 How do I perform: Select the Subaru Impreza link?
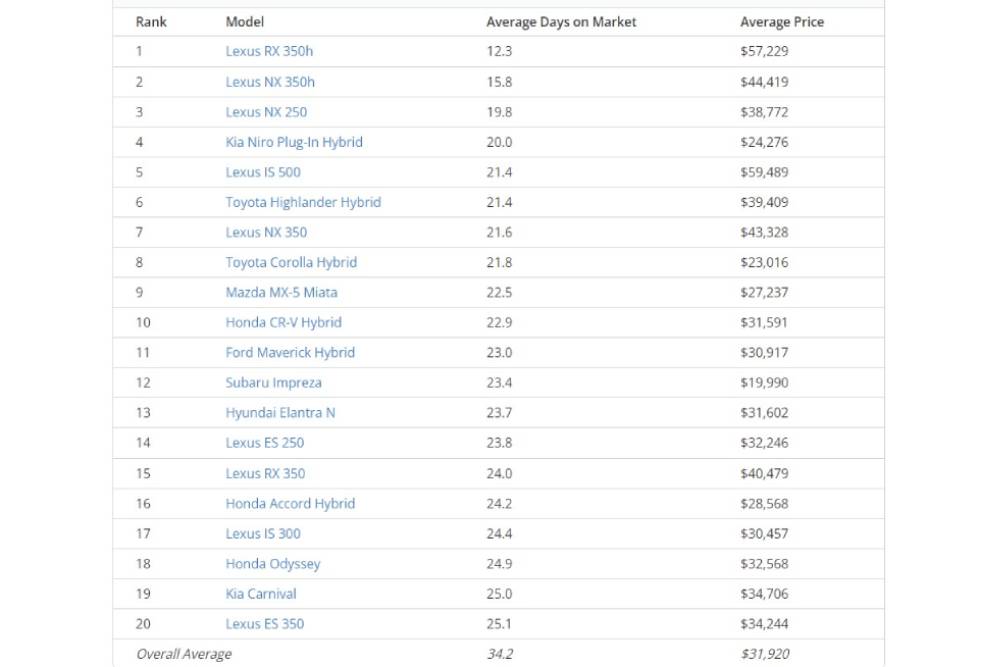pos(273,382)
